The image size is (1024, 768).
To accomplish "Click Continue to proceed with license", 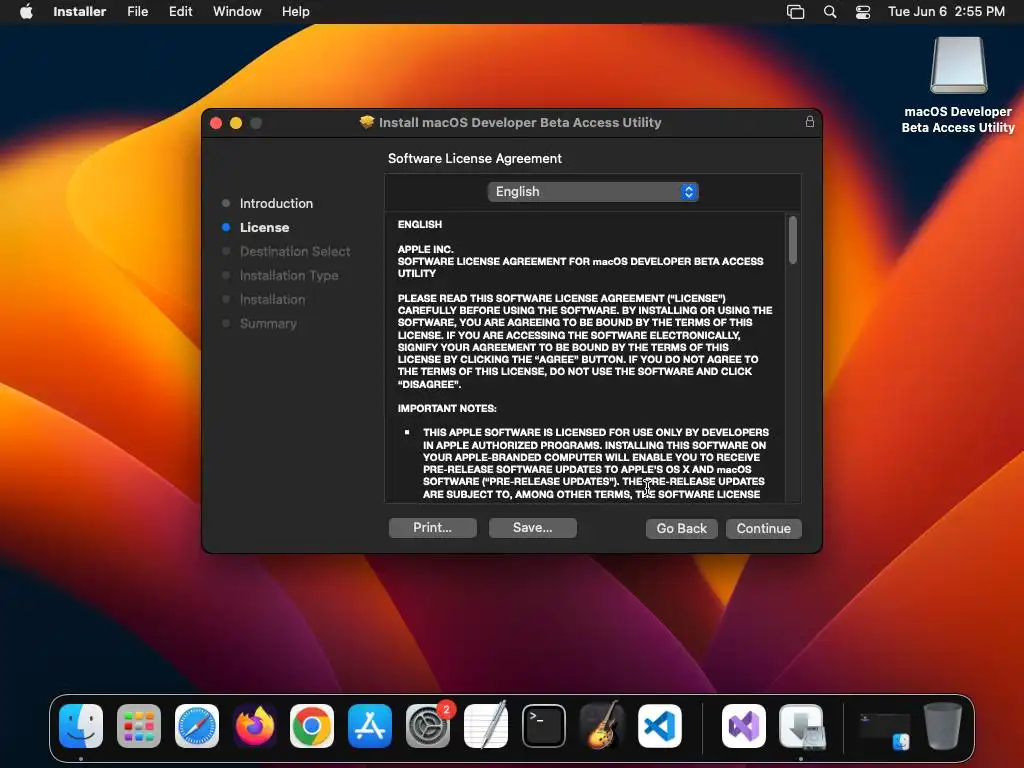I will point(763,528).
